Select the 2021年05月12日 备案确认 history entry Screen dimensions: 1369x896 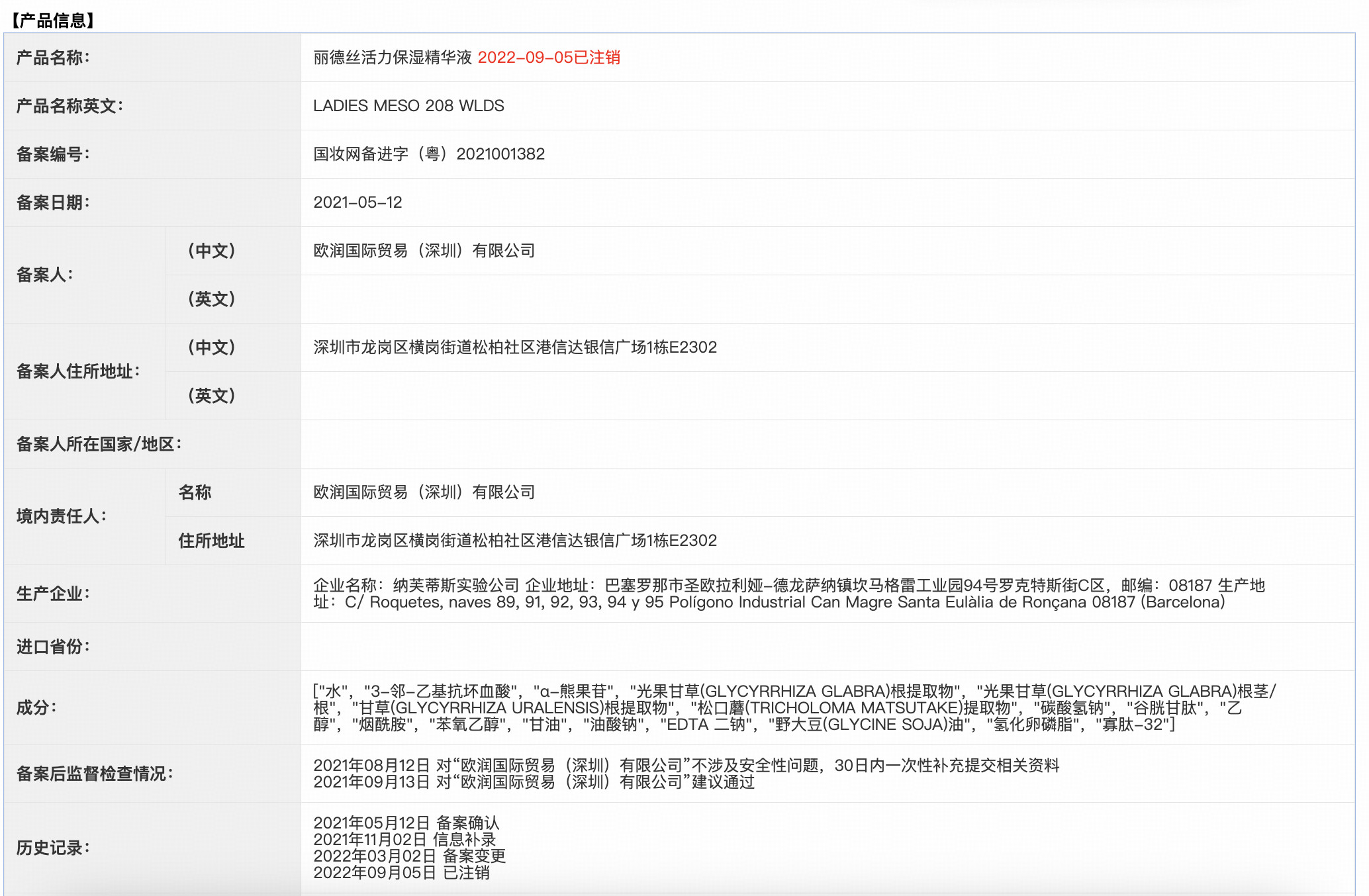pyautogui.click(x=407, y=824)
